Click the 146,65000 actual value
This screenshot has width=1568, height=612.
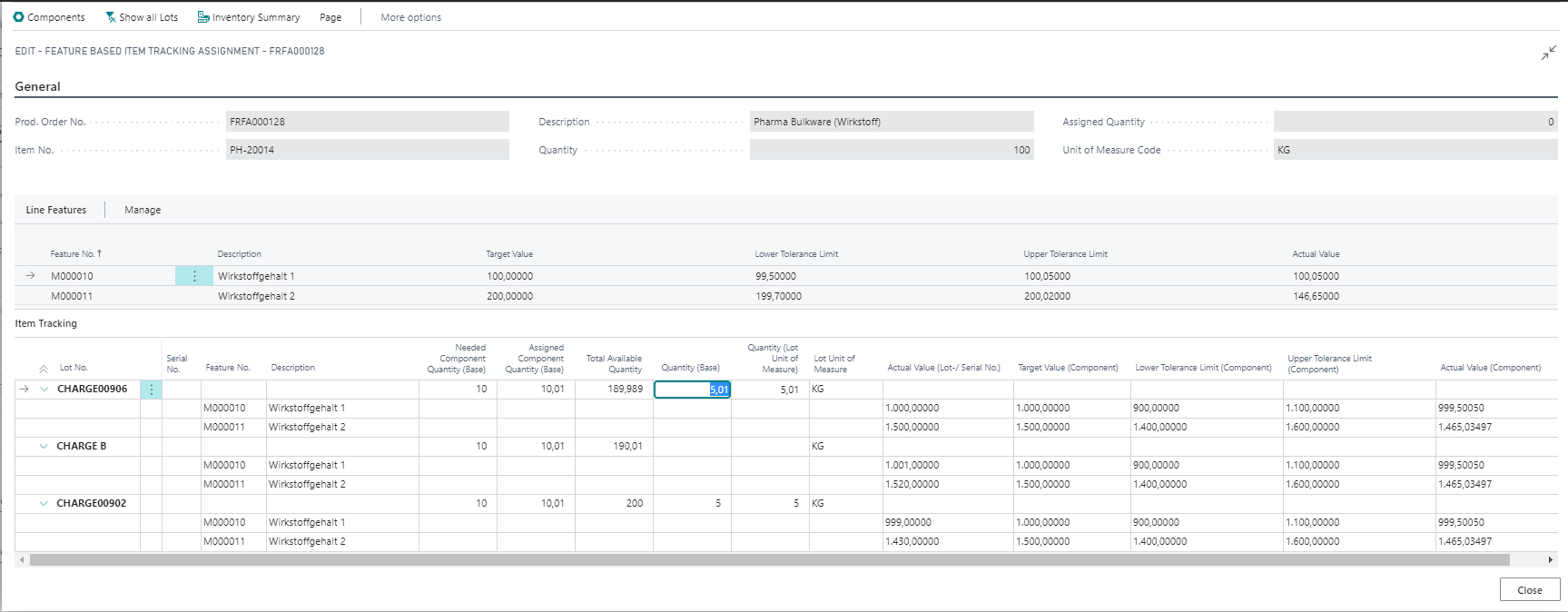tap(1316, 296)
